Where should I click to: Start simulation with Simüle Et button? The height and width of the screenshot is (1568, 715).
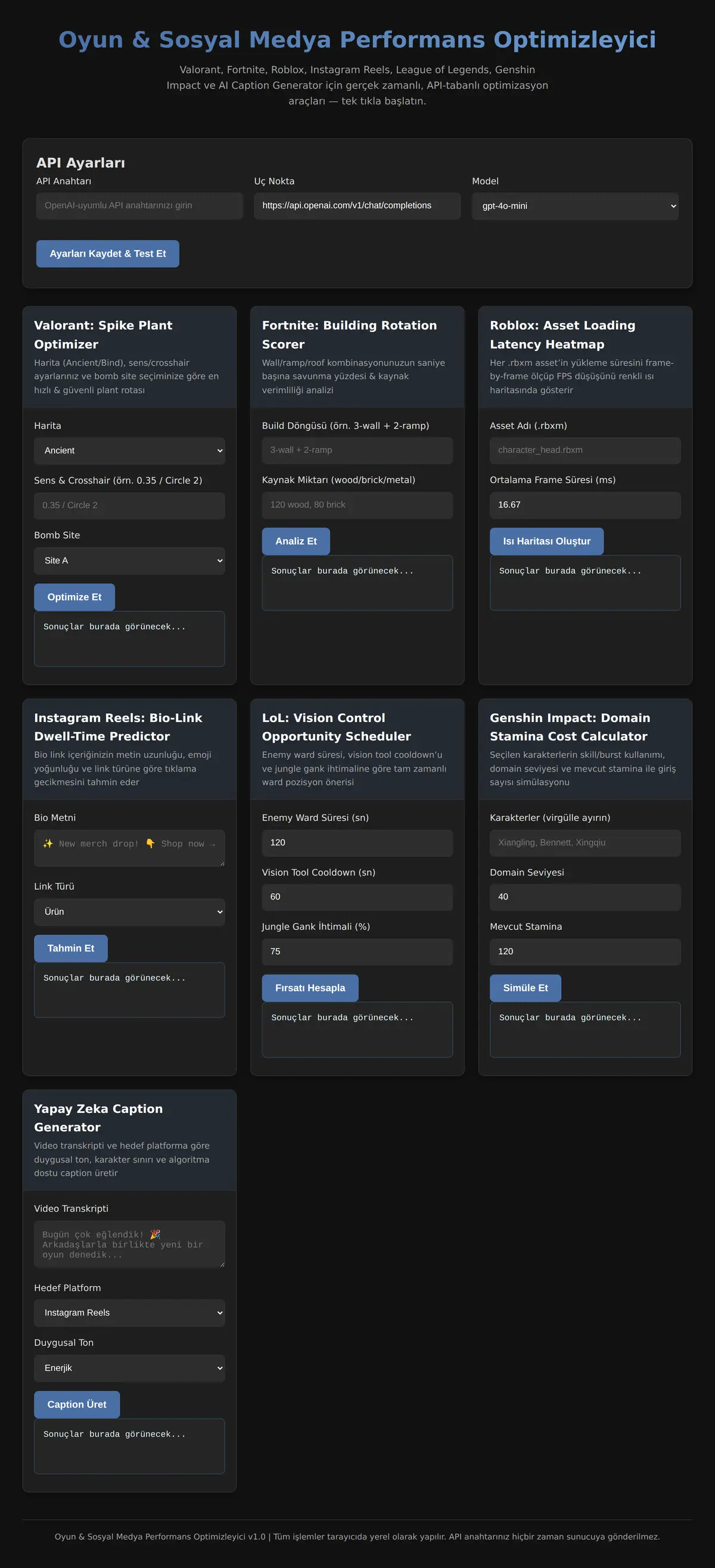(526, 988)
